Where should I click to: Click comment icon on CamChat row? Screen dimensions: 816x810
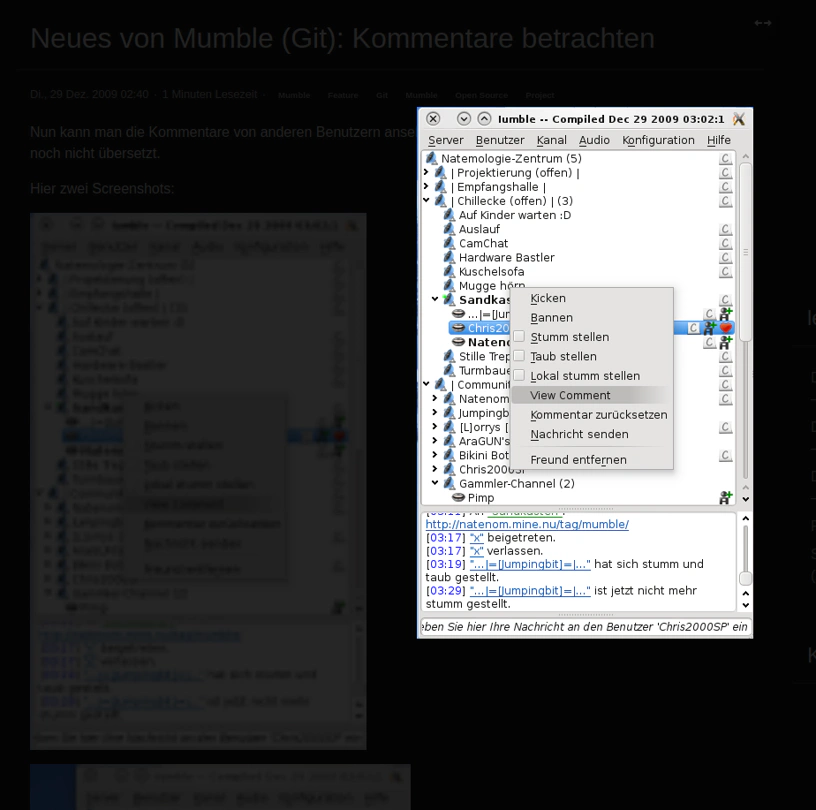[725, 243]
